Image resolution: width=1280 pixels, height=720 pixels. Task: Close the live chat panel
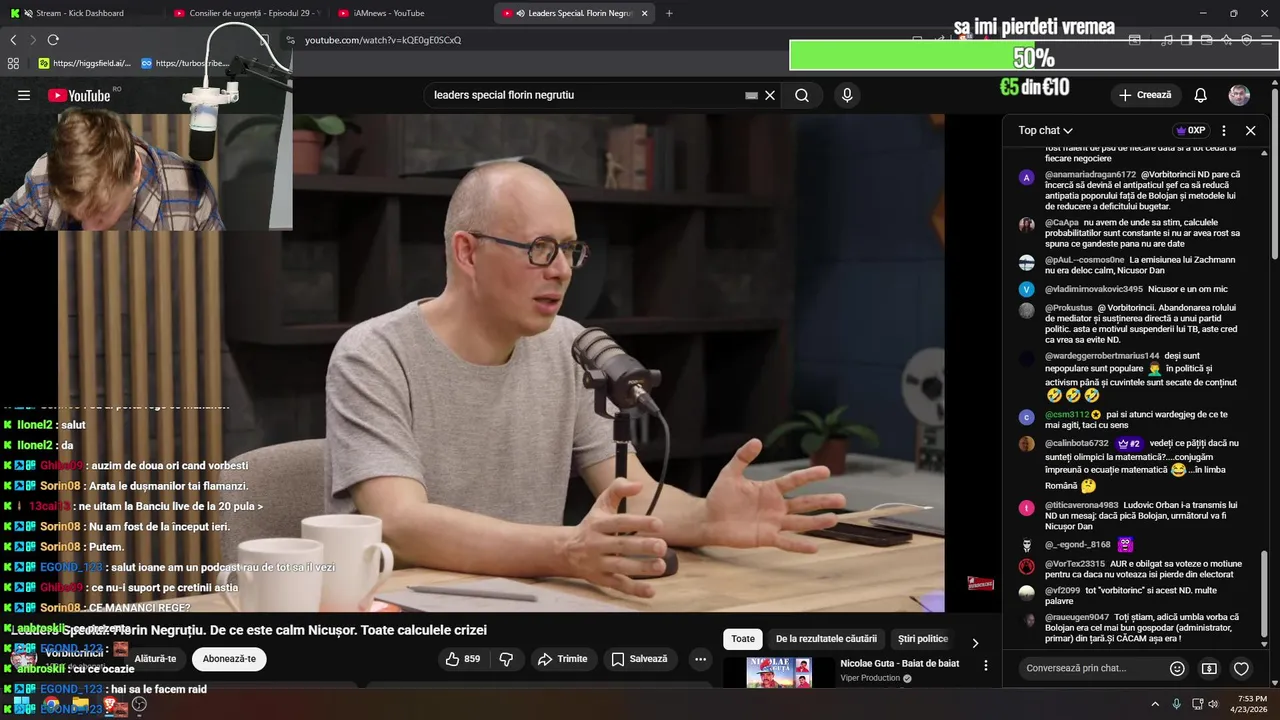pyautogui.click(x=1250, y=130)
